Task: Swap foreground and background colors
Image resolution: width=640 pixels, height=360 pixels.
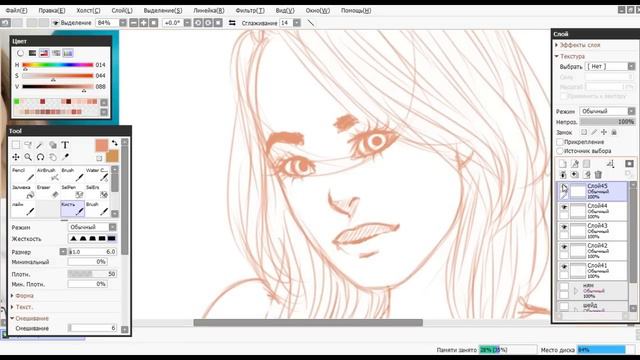Action: (x=115, y=143)
